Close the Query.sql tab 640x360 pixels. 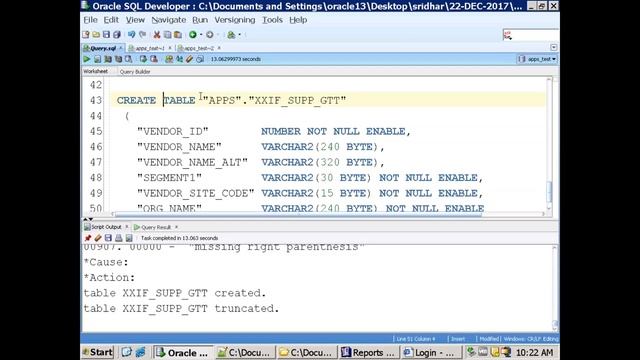[x=121, y=48]
